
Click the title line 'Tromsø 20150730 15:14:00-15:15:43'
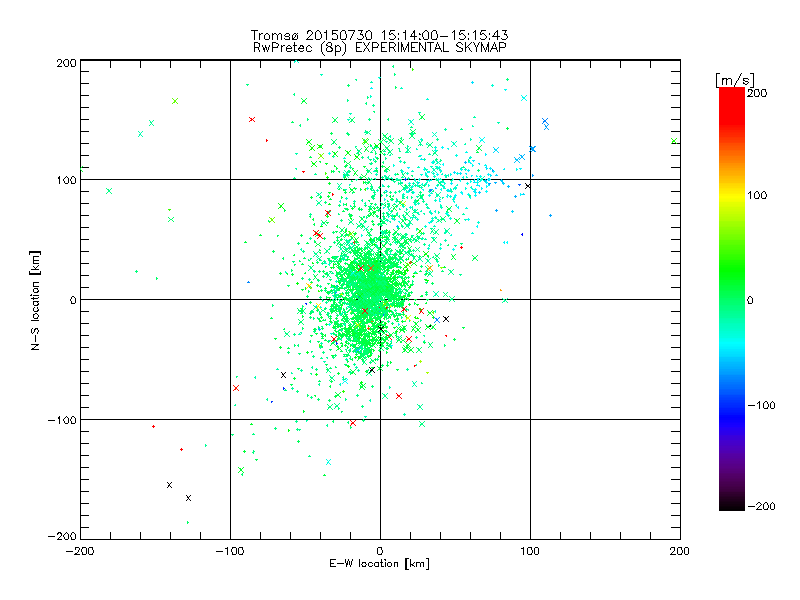(379, 35)
